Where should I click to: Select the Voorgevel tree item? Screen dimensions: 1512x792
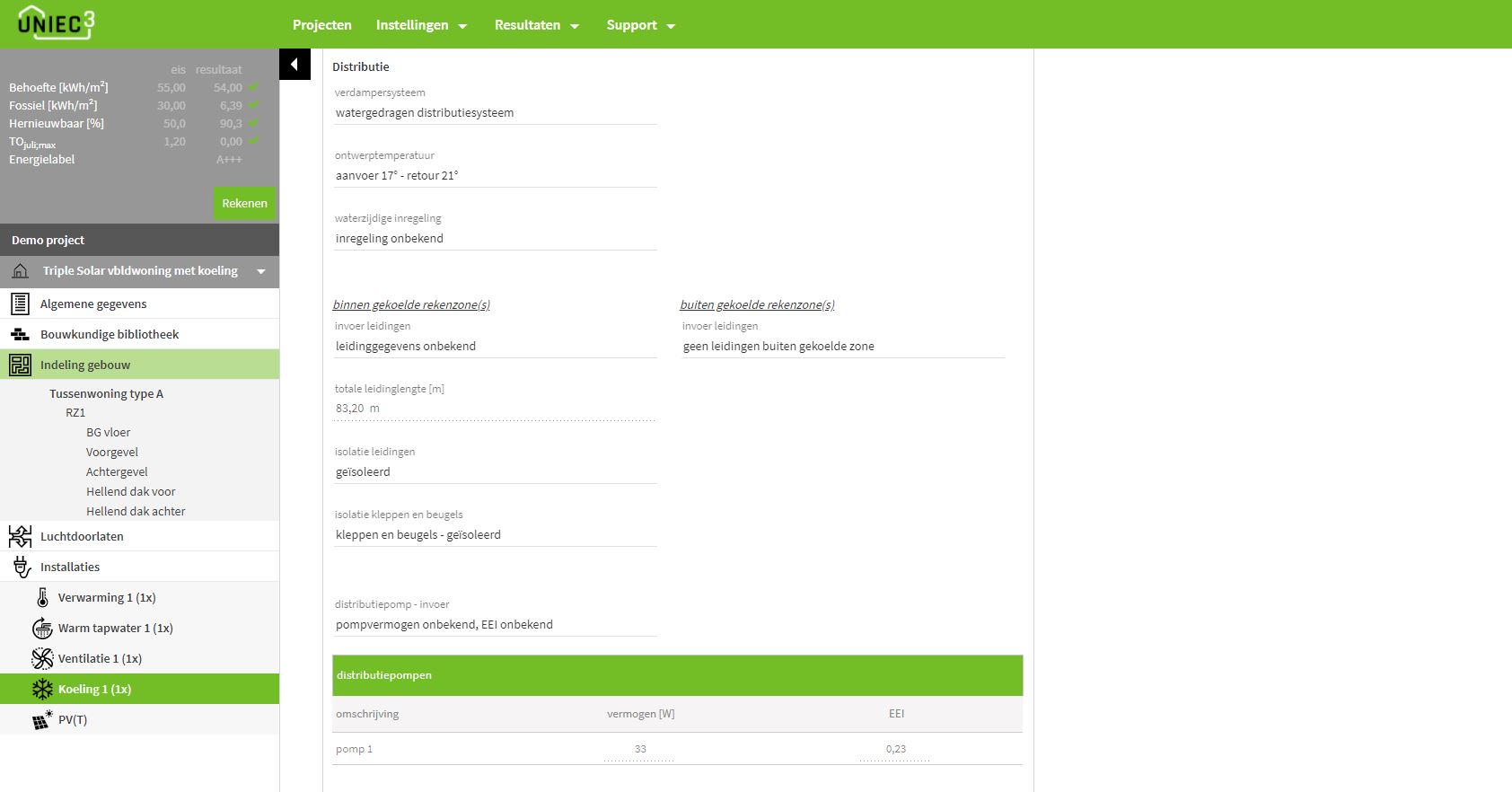tap(112, 452)
